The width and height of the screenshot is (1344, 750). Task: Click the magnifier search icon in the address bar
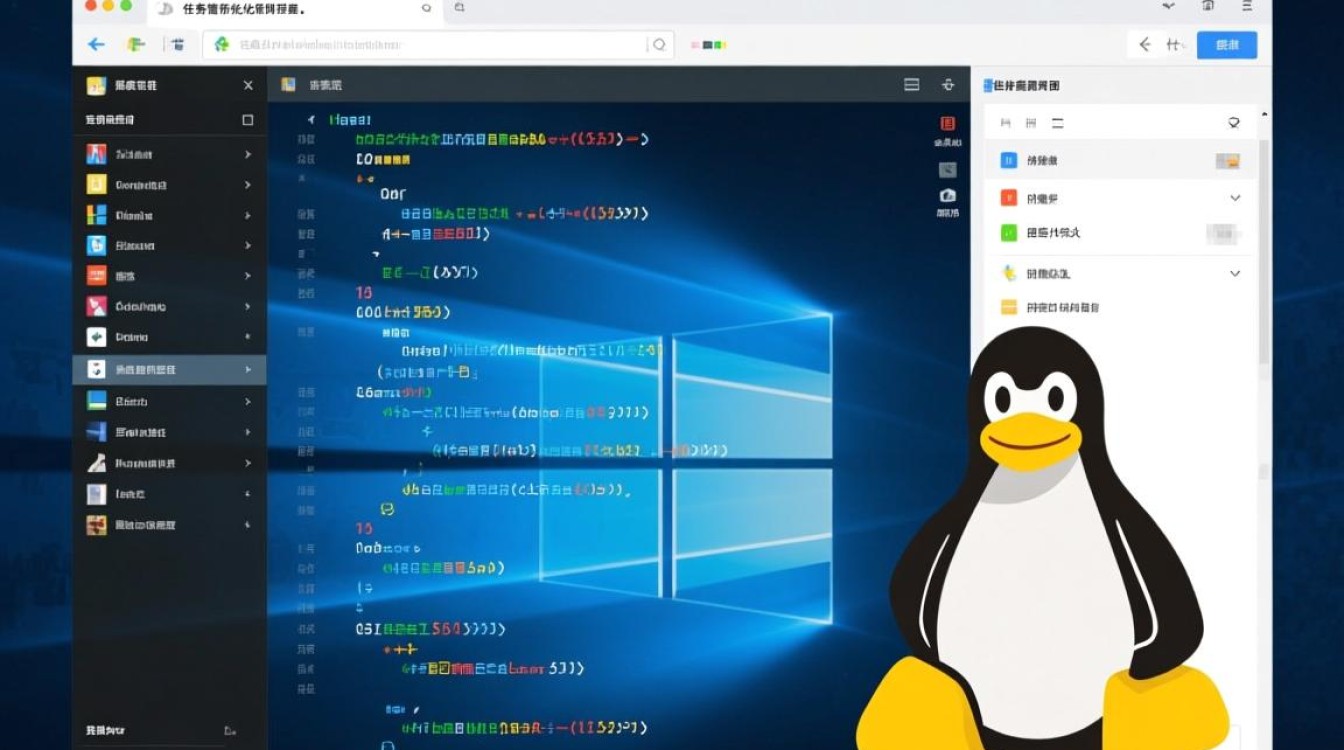tap(659, 44)
